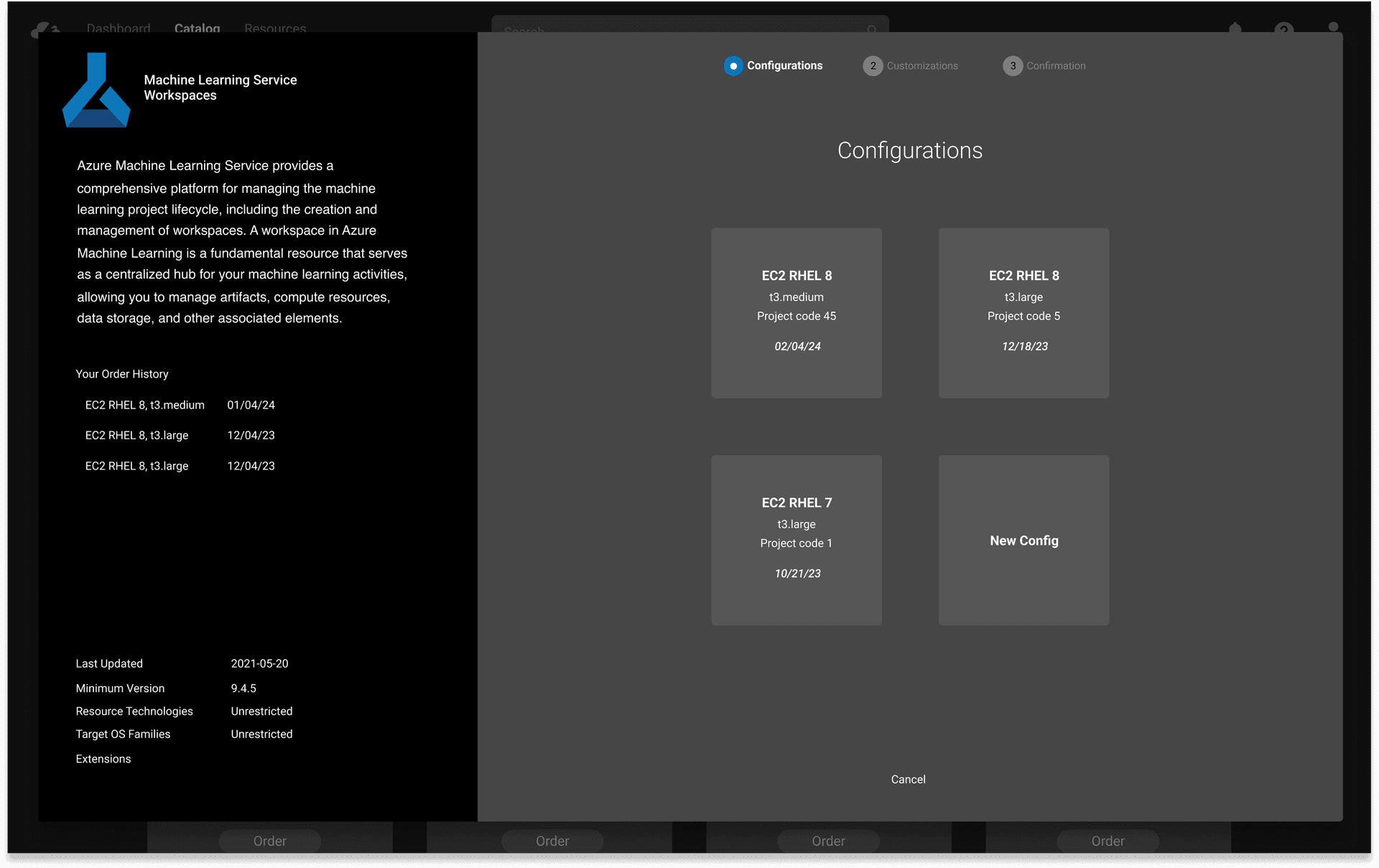Open the help question mark icon
Image resolution: width=1379 pixels, height=868 pixels.
[x=1283, y=30]
